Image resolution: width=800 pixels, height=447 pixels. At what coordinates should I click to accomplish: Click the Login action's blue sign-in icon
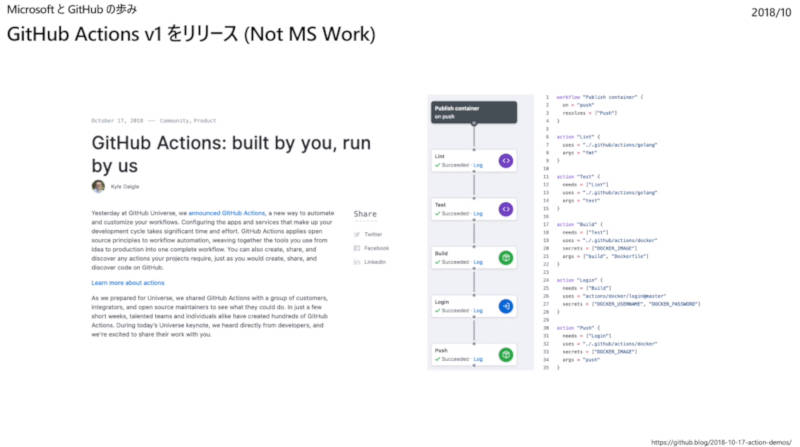tap(506, 306)
